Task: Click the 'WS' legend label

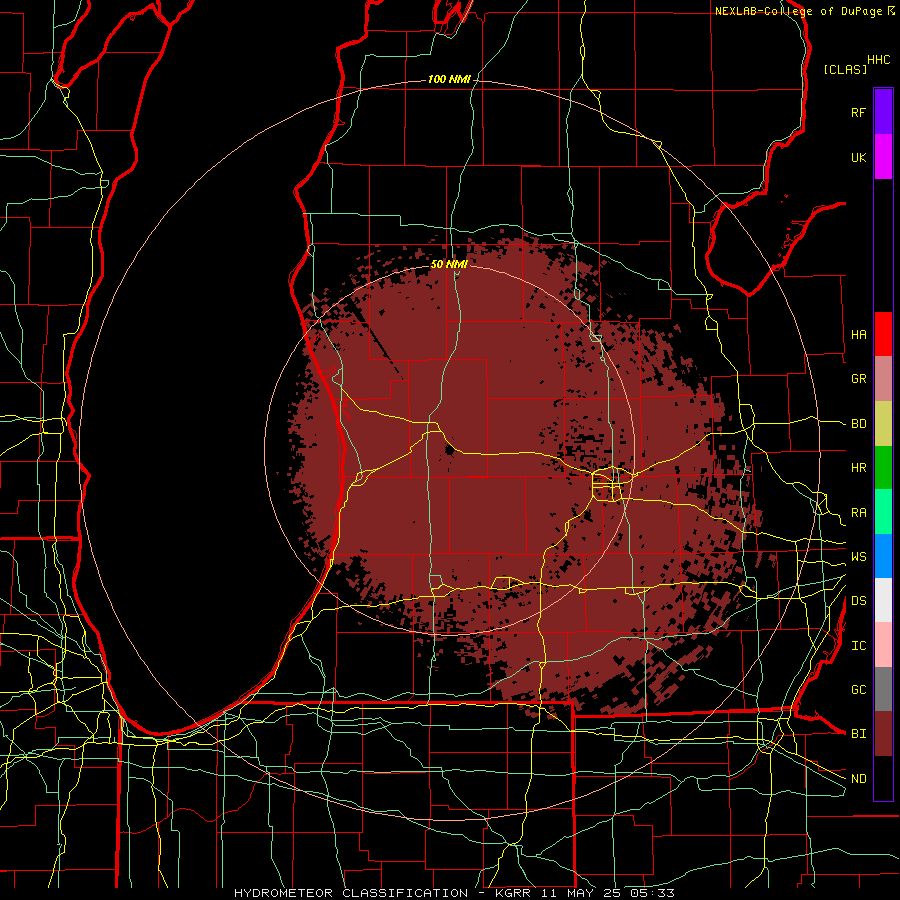Action: pyautogui.click(x=859, y=557)
